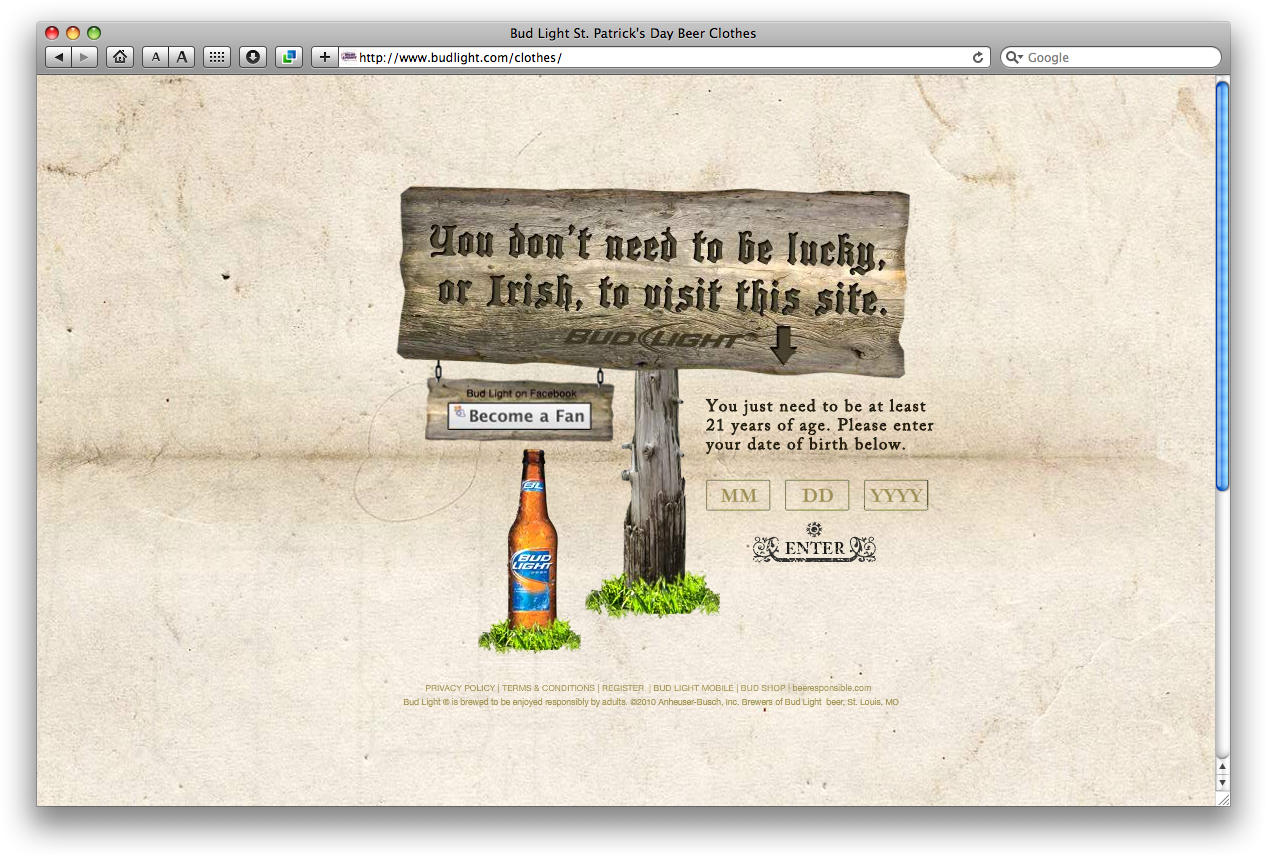
Task: Add bookmark with the plus button
Action: [325, 57]
